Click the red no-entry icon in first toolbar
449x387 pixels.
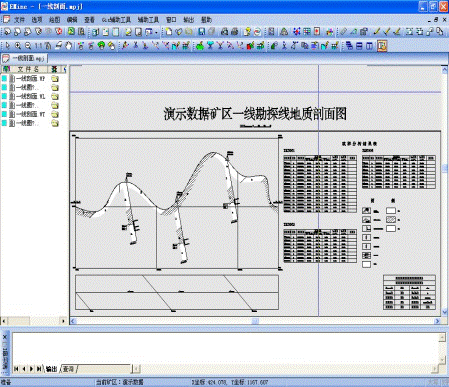tap(59, 32)
